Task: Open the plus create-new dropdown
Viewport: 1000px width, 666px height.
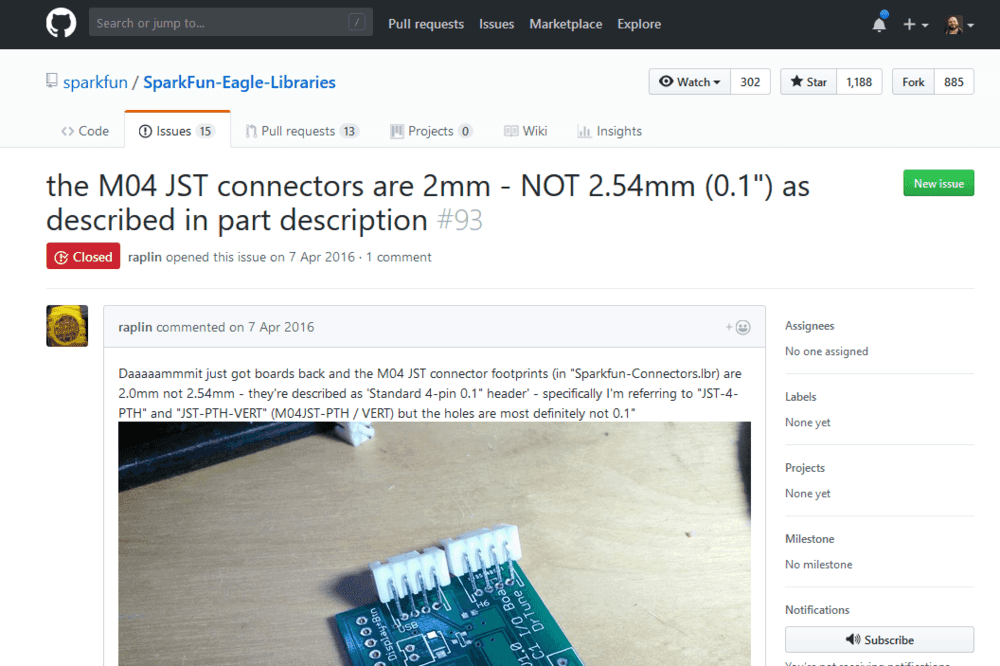Action: click(915, 24)
